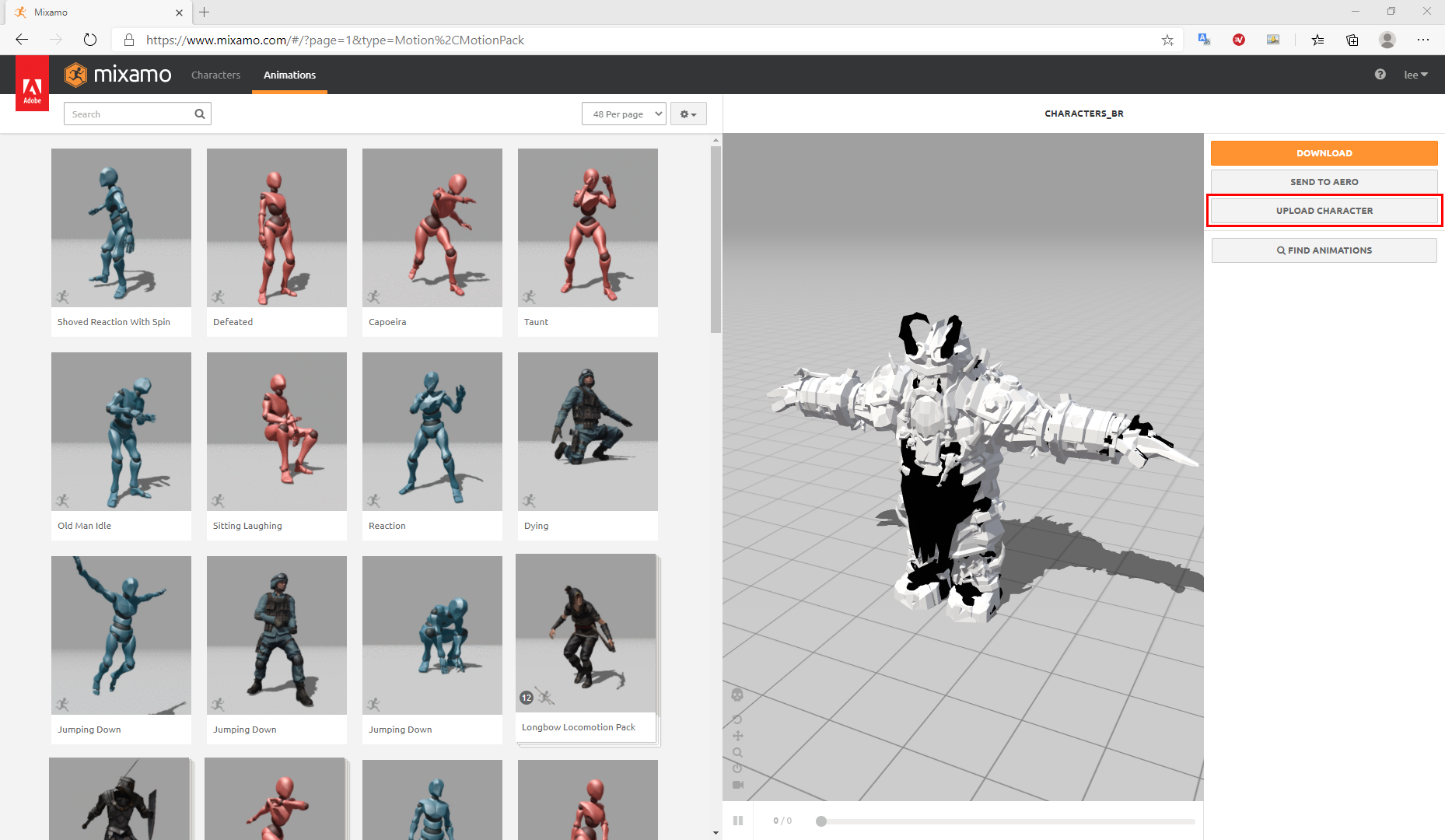
Task: Click the DOWNLOAD button
Action: point(1324,153)
